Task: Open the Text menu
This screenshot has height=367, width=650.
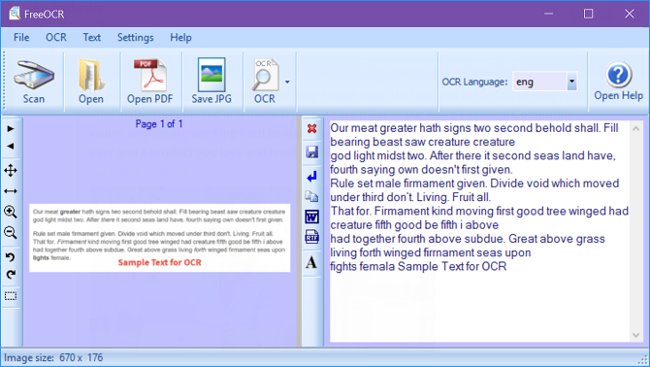Action: click(x=92, y=37)
